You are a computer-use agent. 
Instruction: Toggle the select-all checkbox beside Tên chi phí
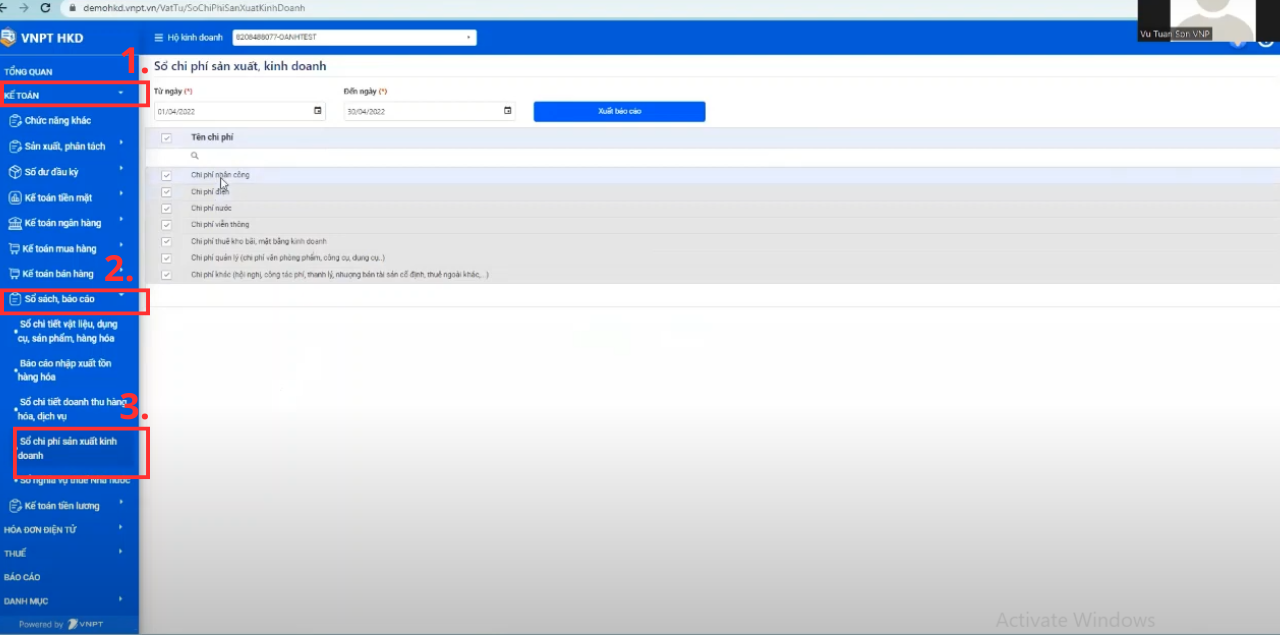[x=166, y=138]
